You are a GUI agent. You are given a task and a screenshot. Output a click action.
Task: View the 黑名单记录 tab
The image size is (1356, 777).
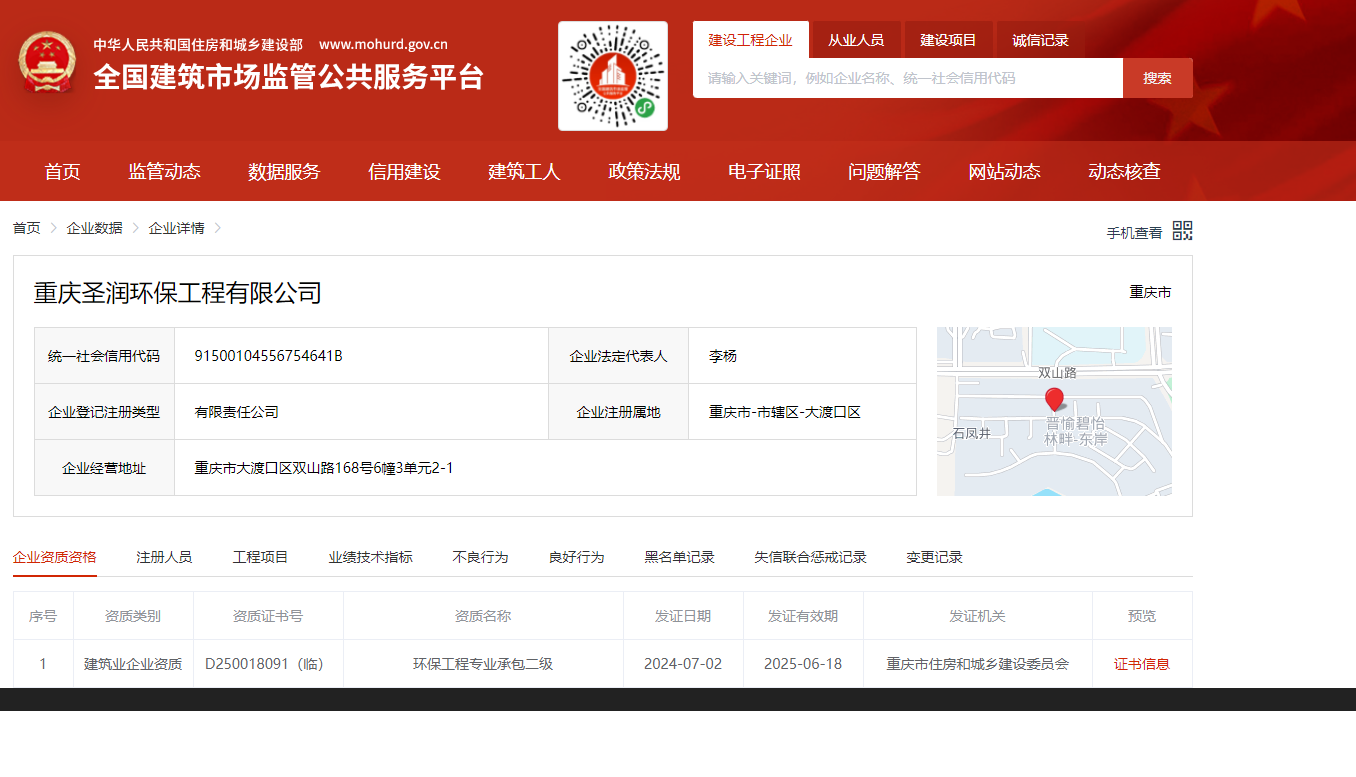(x=679, y=557)
